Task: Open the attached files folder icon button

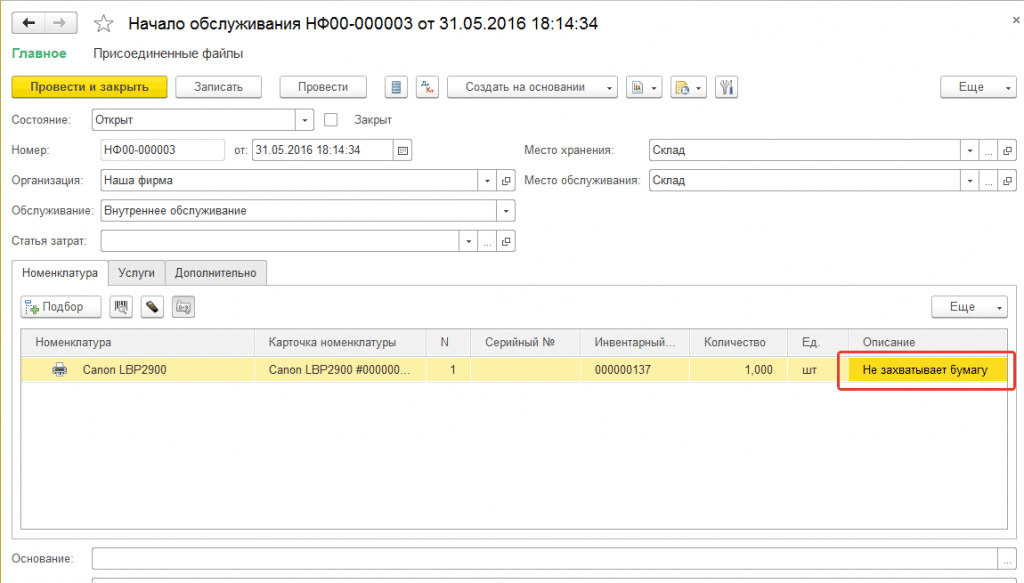Action: (x=688, y=87)
